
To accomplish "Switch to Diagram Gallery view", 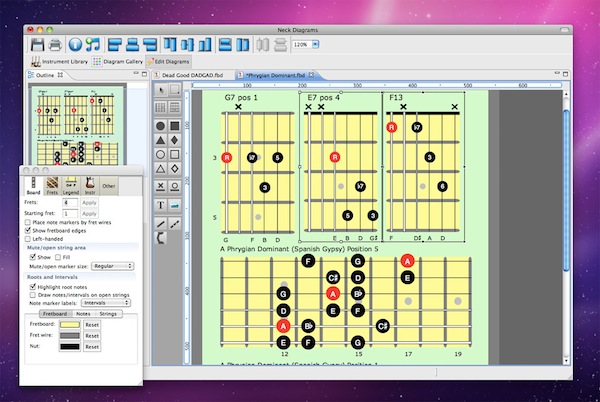I will tap(118, 62).
